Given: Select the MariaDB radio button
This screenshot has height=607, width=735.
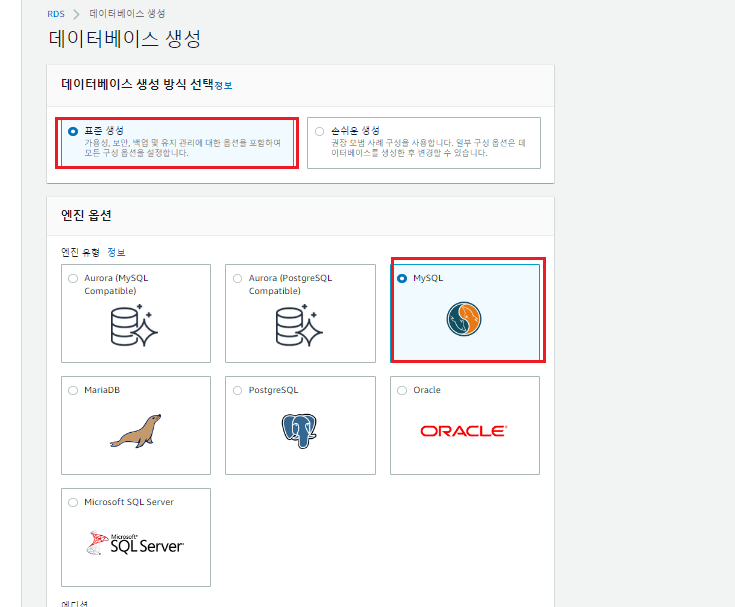Looking at the screenshot, I should (x=73, y=390).
